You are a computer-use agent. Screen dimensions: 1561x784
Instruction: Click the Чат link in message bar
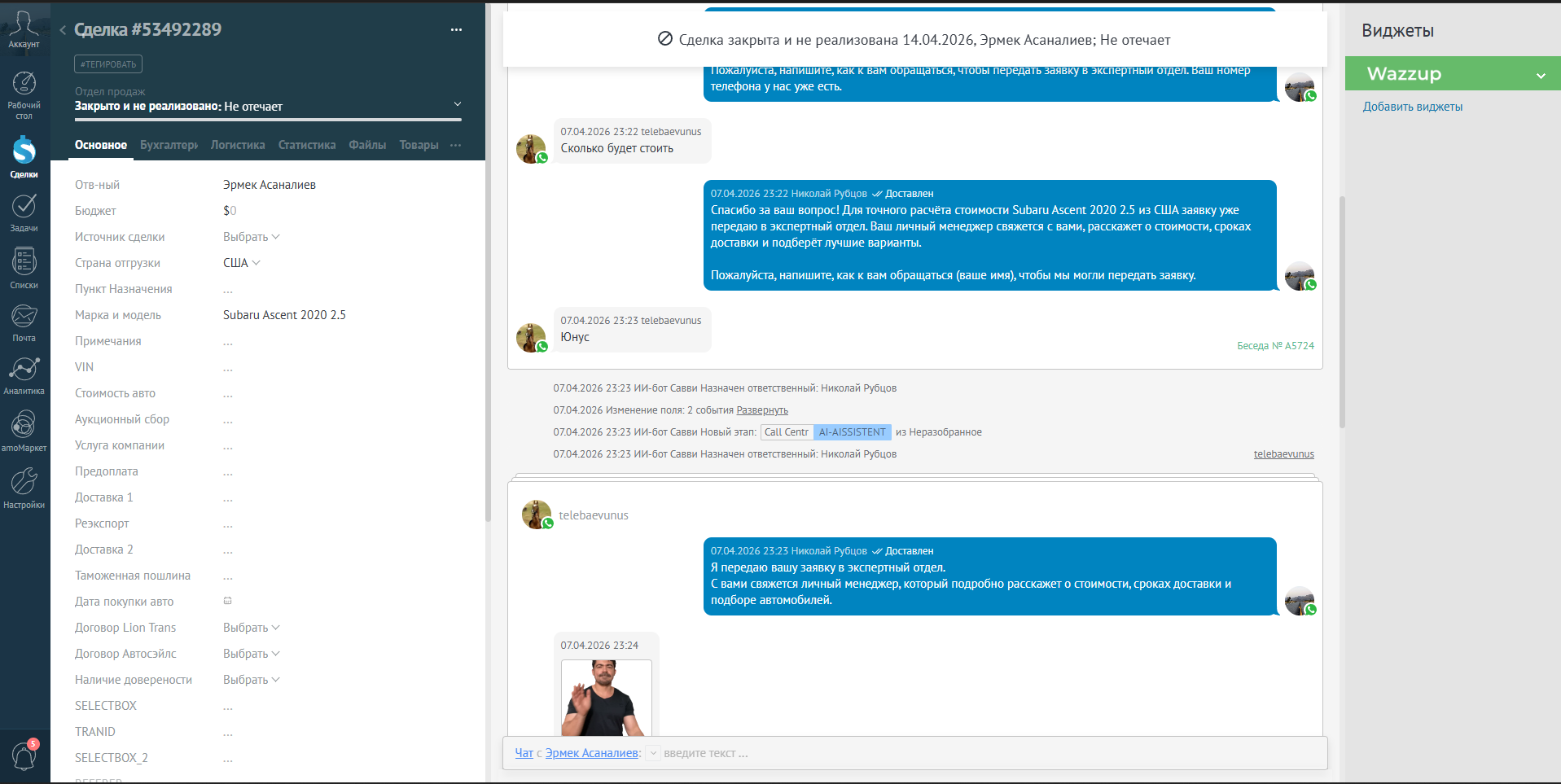pos(524,753)
